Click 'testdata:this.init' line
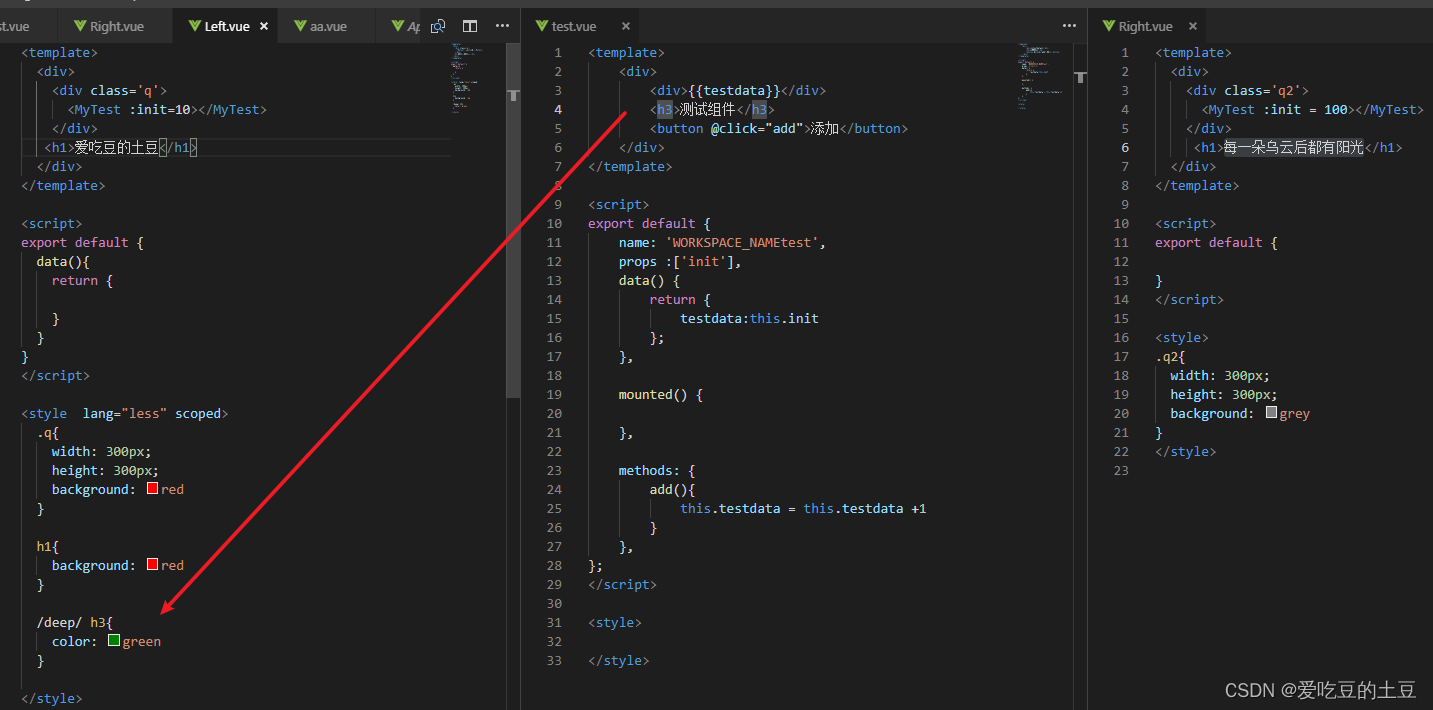 (x=749, y=318)
